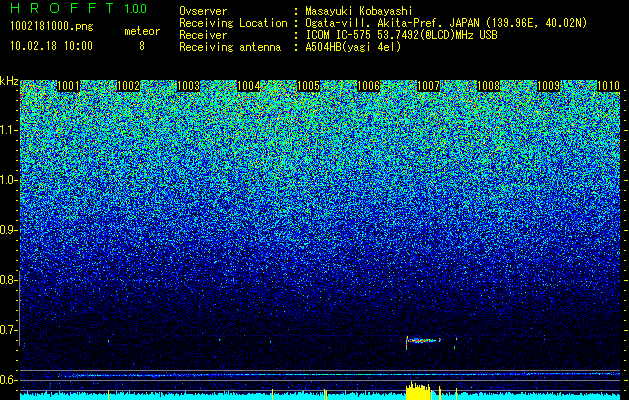Click the date stamp 10.02.18 10:00
The height and width of the screenshot is (400, 629).
[51, 46]
